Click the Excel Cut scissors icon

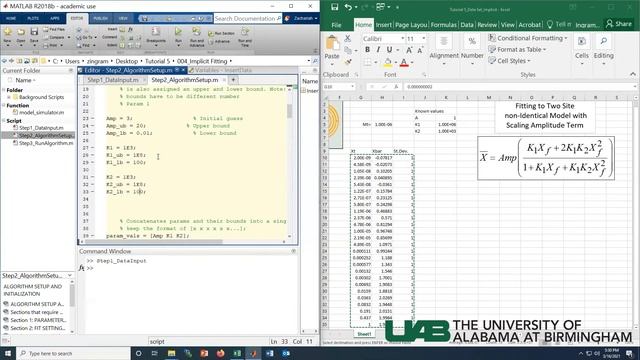[348, 38]
